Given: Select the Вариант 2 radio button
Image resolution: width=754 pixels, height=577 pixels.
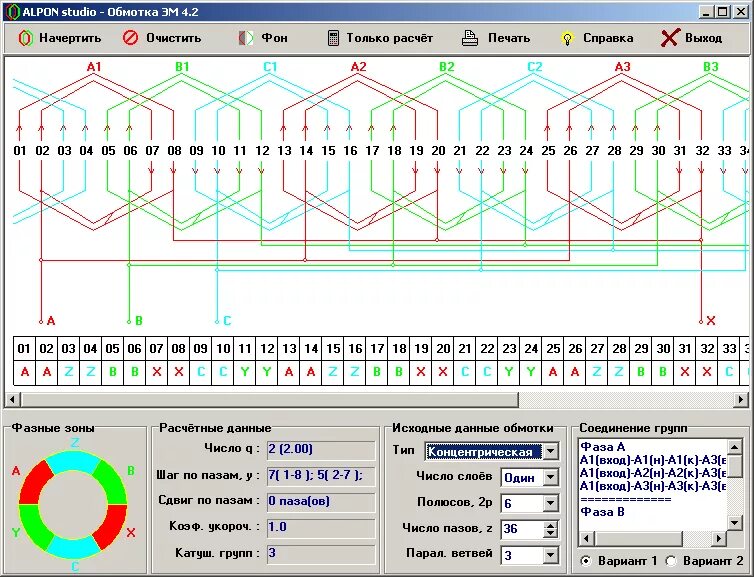Looking at the screenshot, I should pos(671,561).
